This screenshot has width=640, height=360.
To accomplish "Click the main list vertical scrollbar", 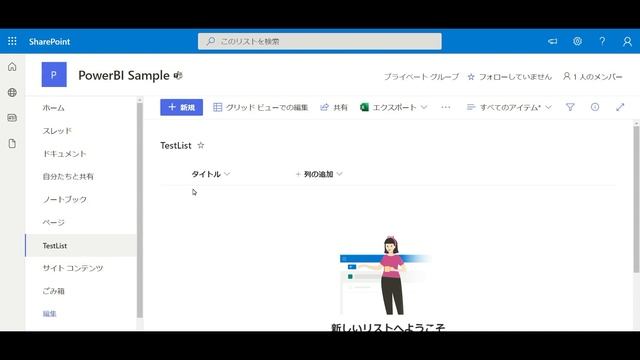I will click(x=636, y=199).
